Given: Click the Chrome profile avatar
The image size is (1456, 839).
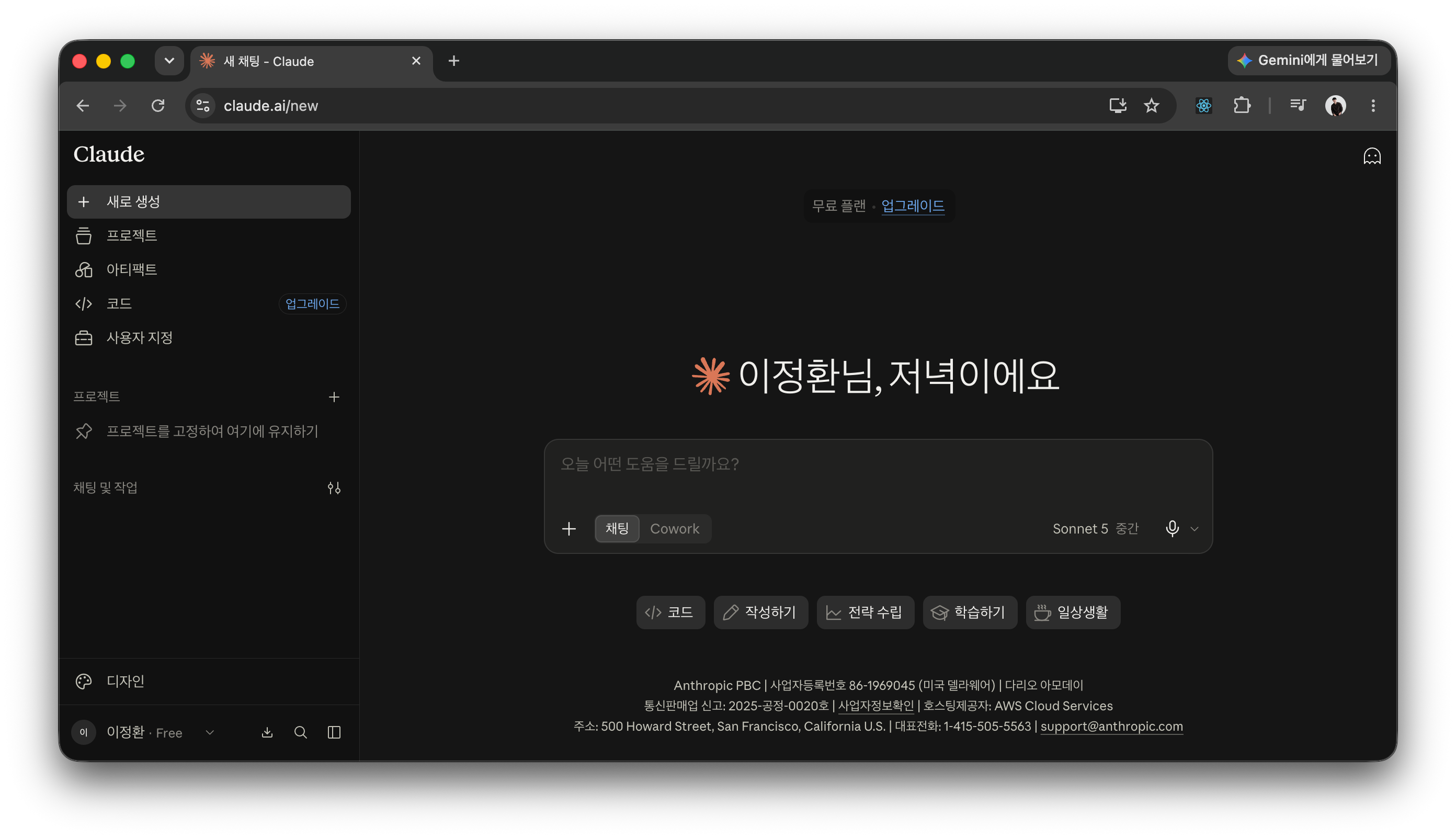Looking at the screenshot, I should (1335, 106).
